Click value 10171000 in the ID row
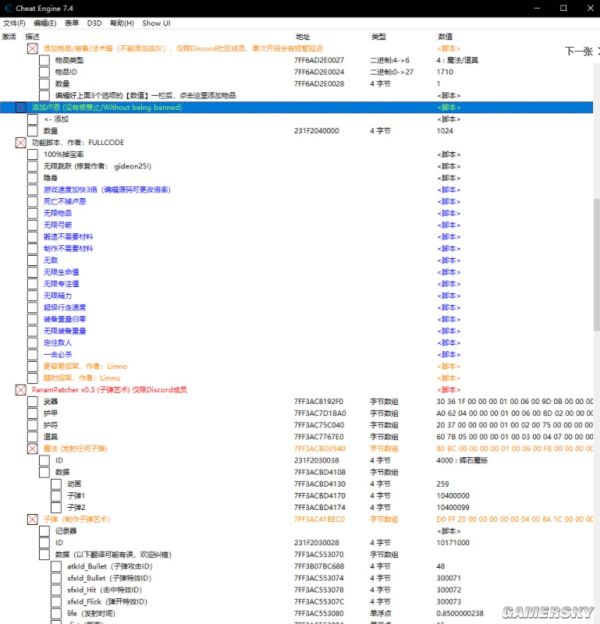The image size is (600, 624). [x=453, y=543]
